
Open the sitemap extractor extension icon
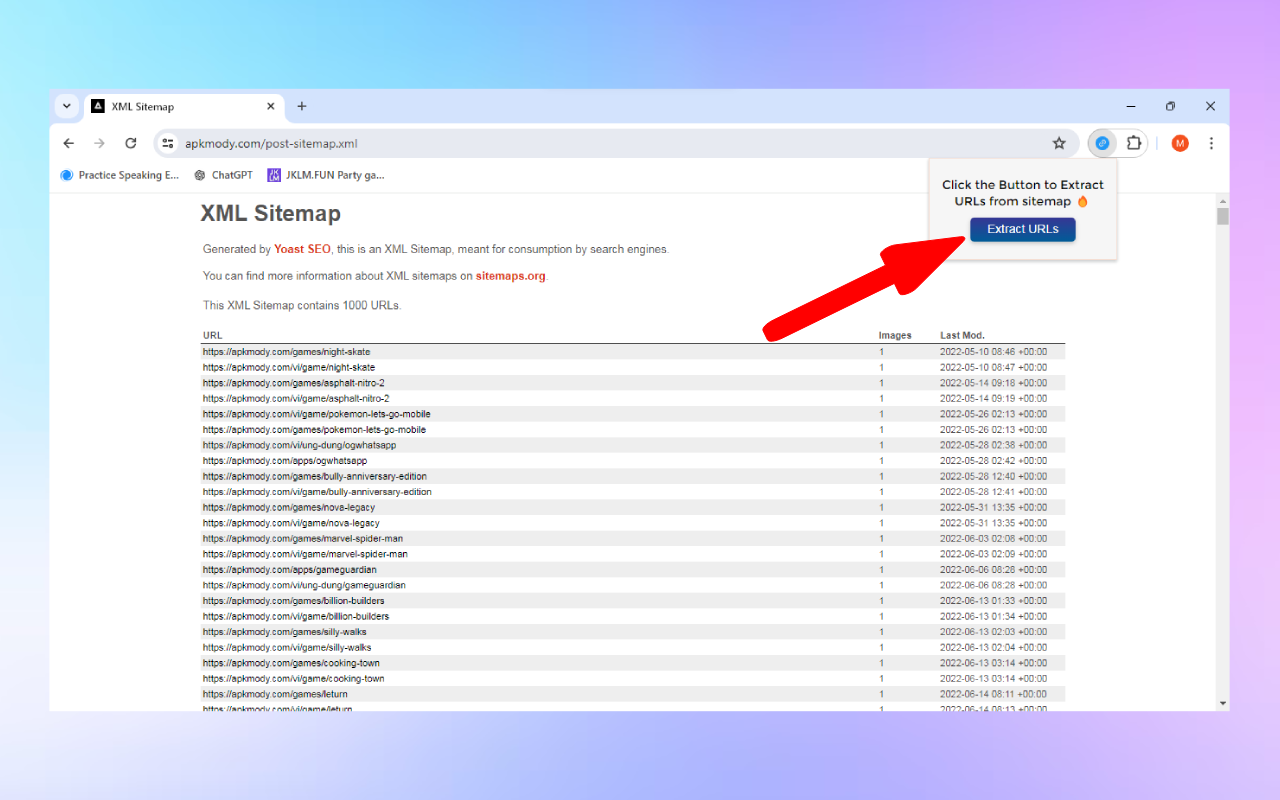click(1102, 143)
